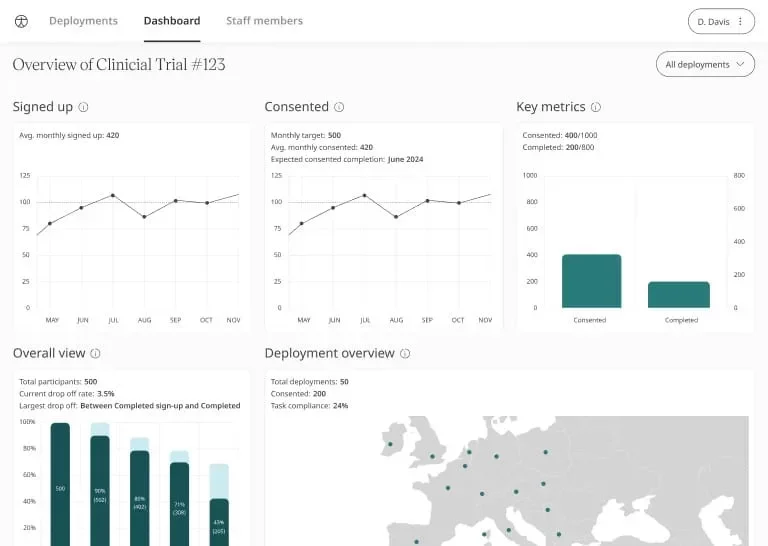Click the info icon beside Deployment overview
The image size is (768, 546).
[405, 353]
